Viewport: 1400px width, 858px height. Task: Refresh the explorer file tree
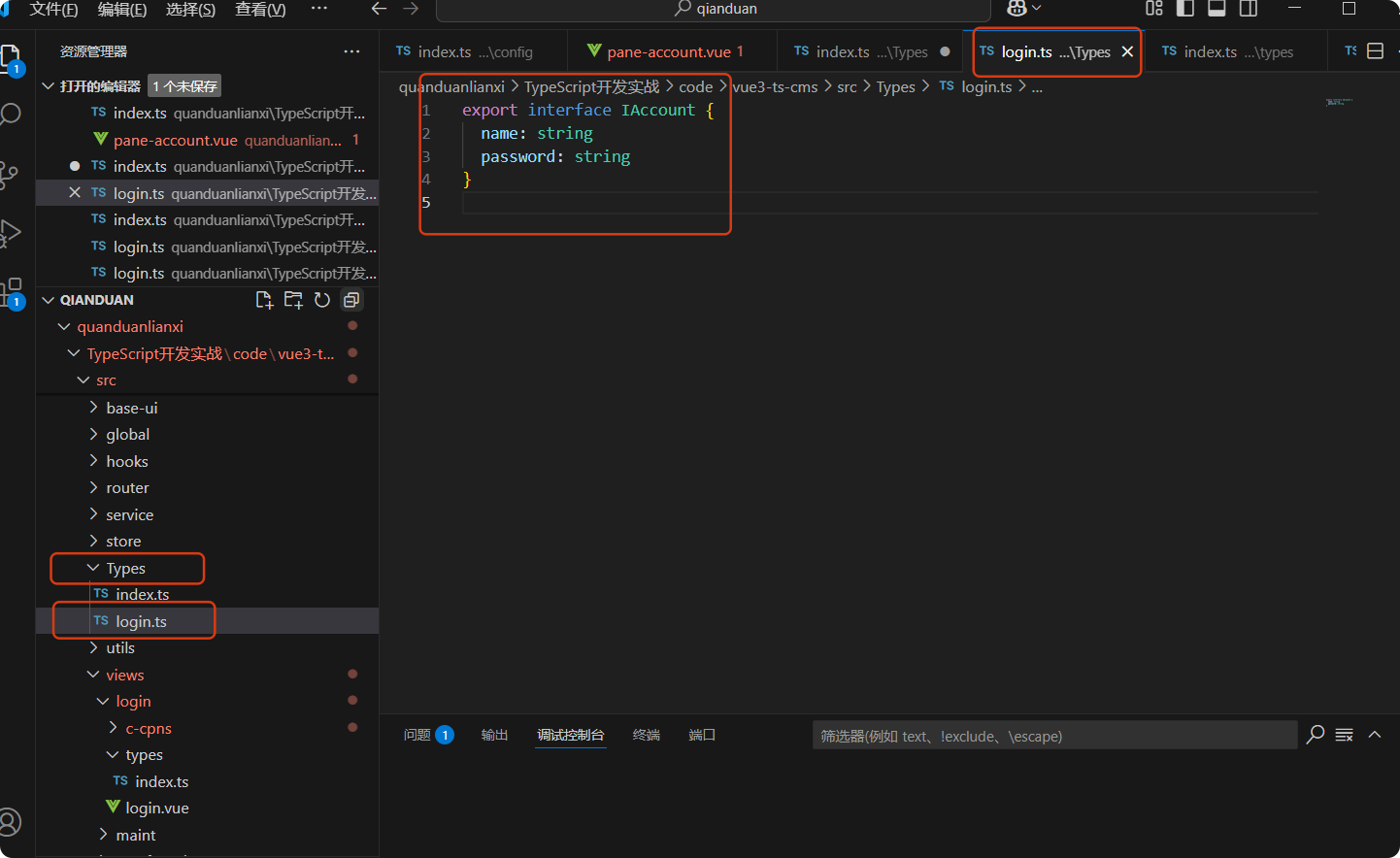(x=322, y=301)
